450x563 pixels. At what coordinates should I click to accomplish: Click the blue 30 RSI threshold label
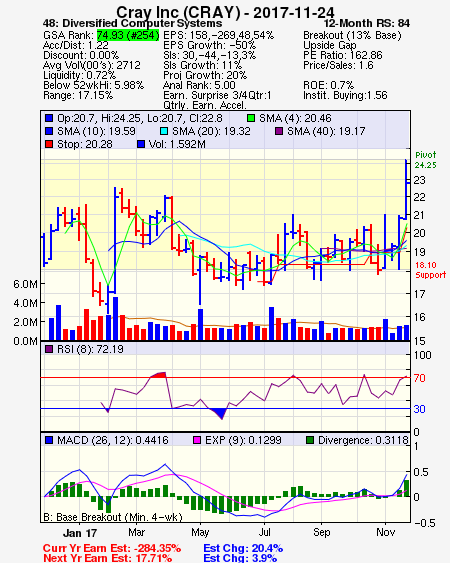[419, 409]
